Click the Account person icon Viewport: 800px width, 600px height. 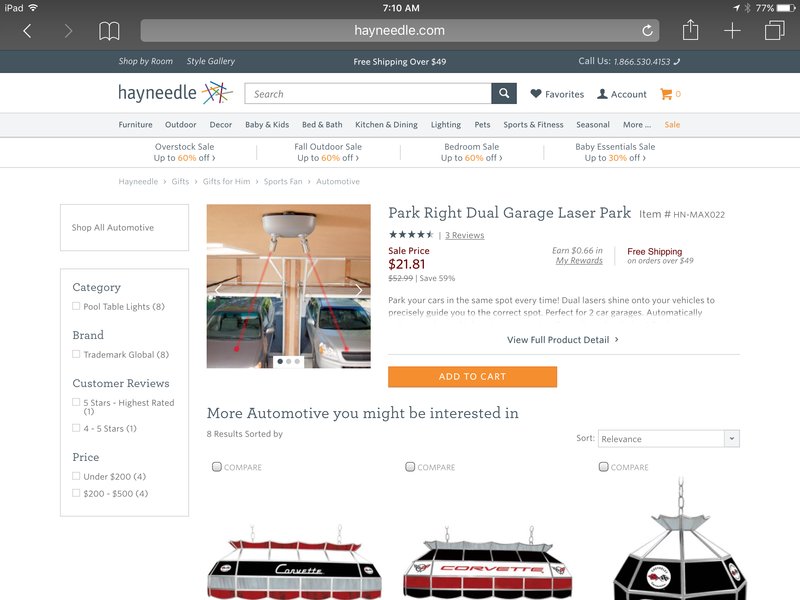[603, 94]
